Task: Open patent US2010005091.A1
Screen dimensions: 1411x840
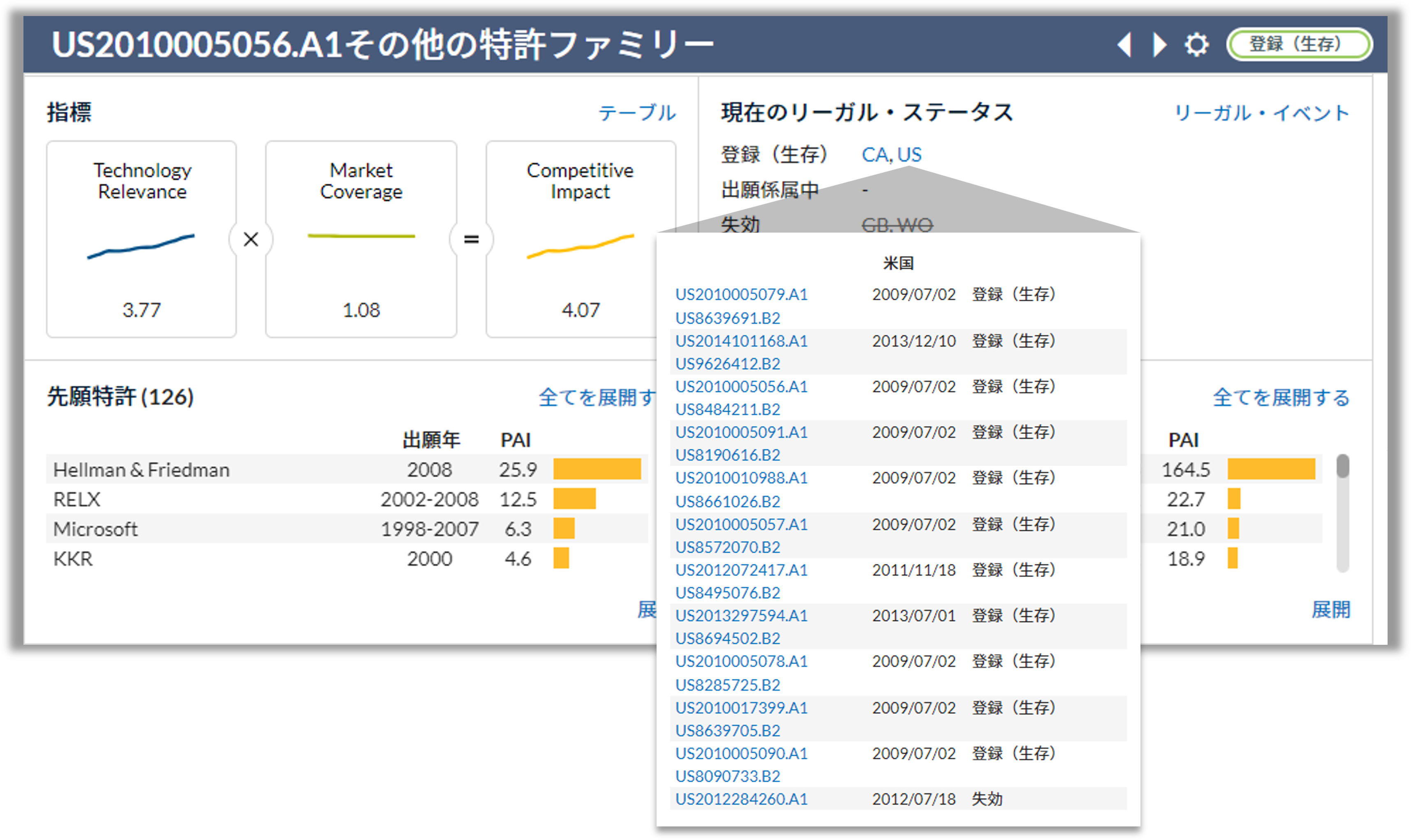Action: coord(741,432)
